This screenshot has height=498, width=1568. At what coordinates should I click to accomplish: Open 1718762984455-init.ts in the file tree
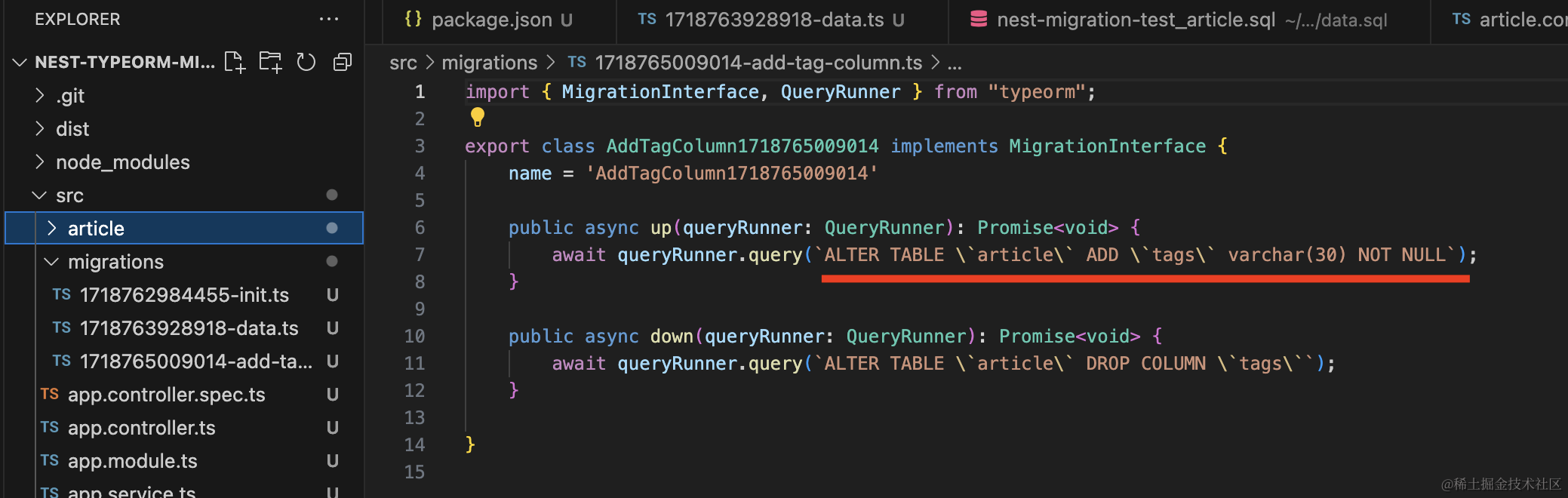184,295
